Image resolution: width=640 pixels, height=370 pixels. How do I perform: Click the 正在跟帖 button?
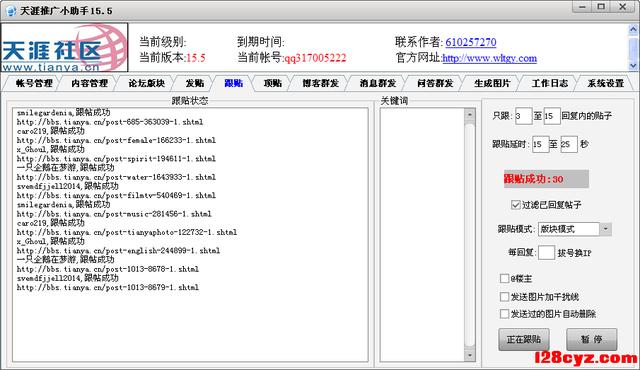point(524,339)
